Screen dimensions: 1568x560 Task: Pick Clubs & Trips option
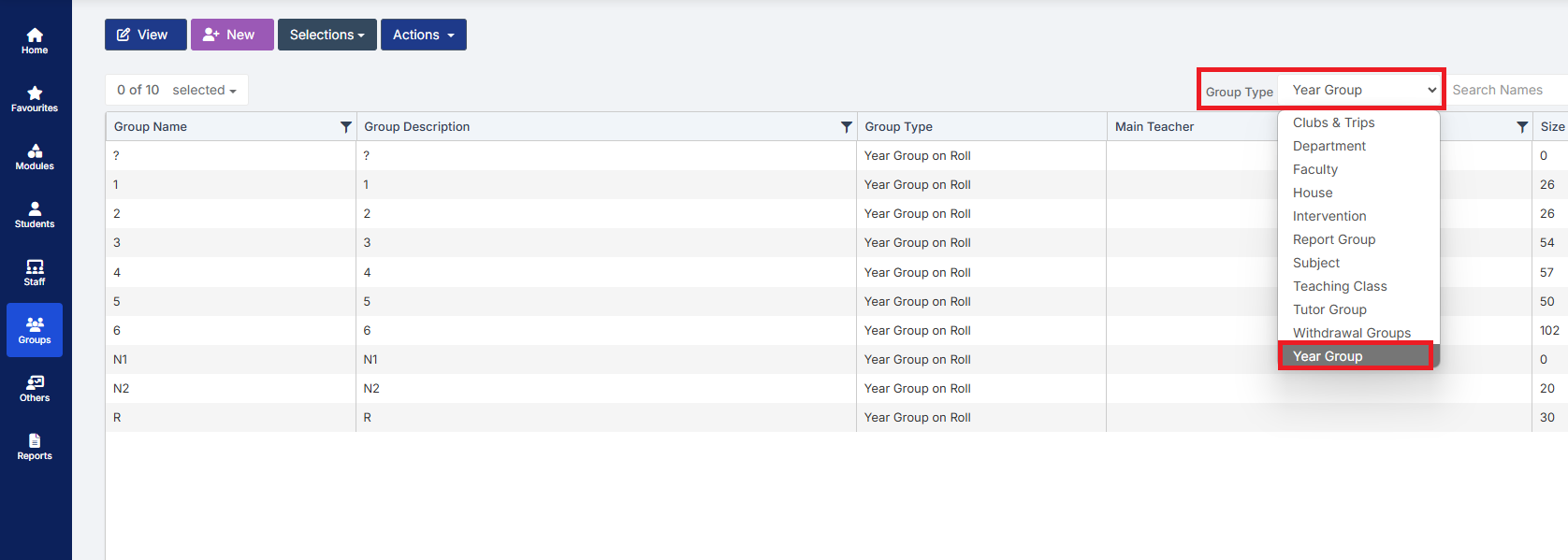[1333, 122]
